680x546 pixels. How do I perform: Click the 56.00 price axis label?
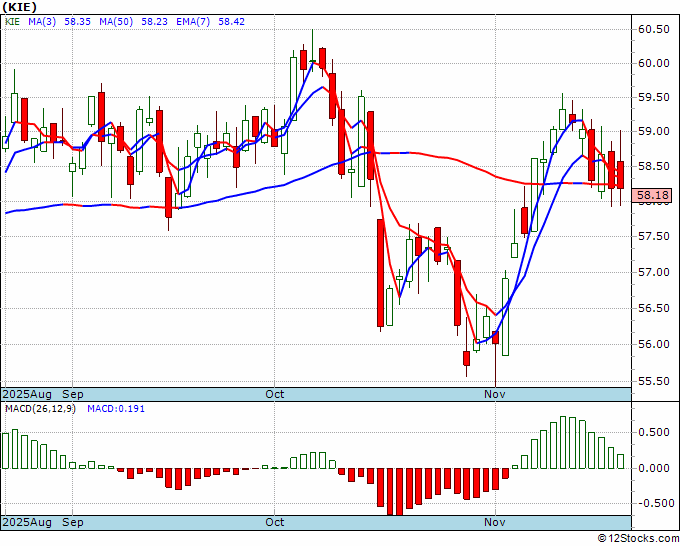click(x=654, y=344)
